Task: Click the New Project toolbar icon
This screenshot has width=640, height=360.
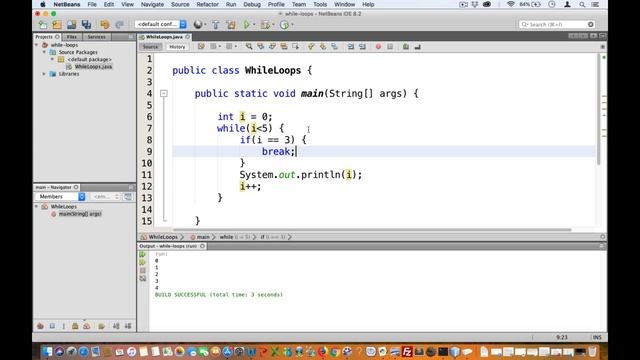Action: [57, 24]
